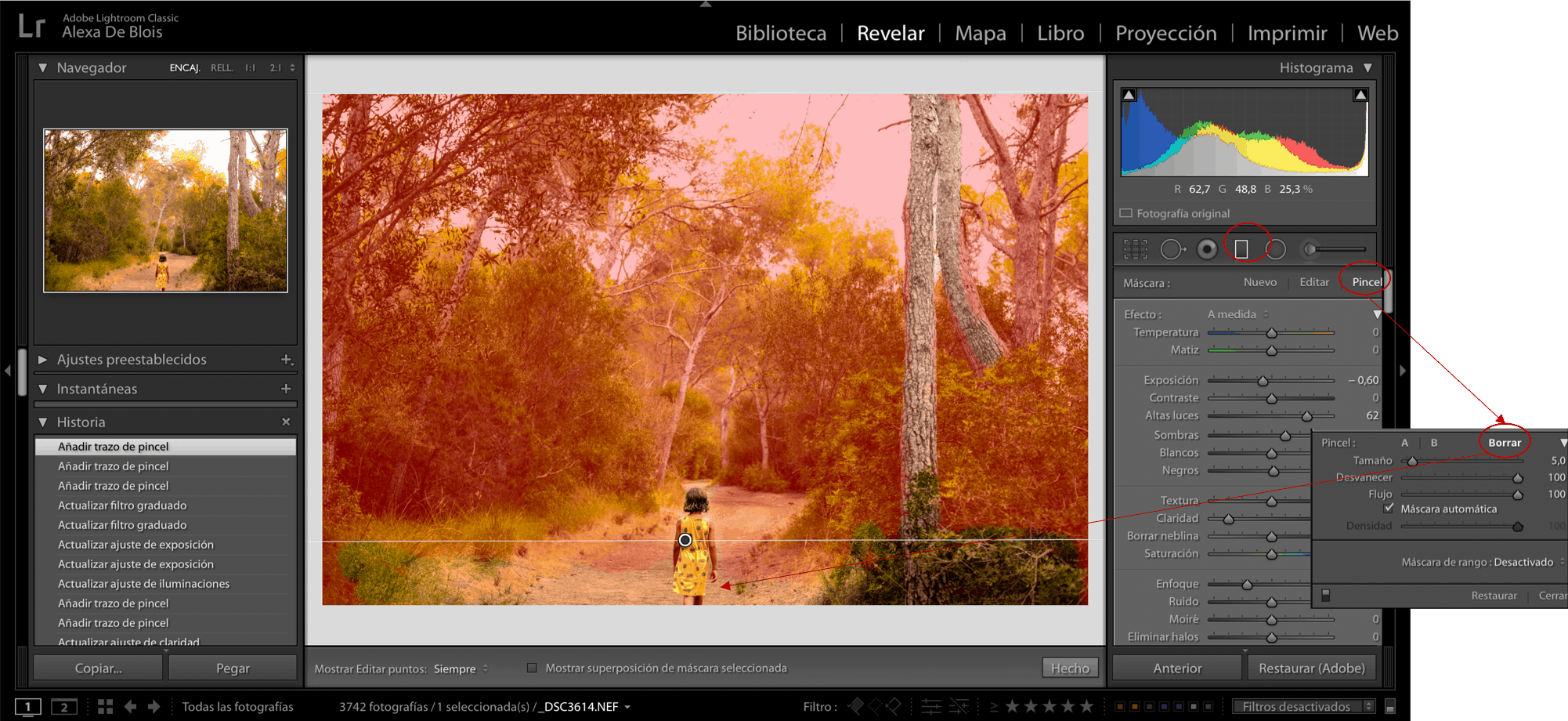Screen dimensions: 1568x721
Task: Open the Efecto 'A medida' dropdown
Action: [1238, 314]
